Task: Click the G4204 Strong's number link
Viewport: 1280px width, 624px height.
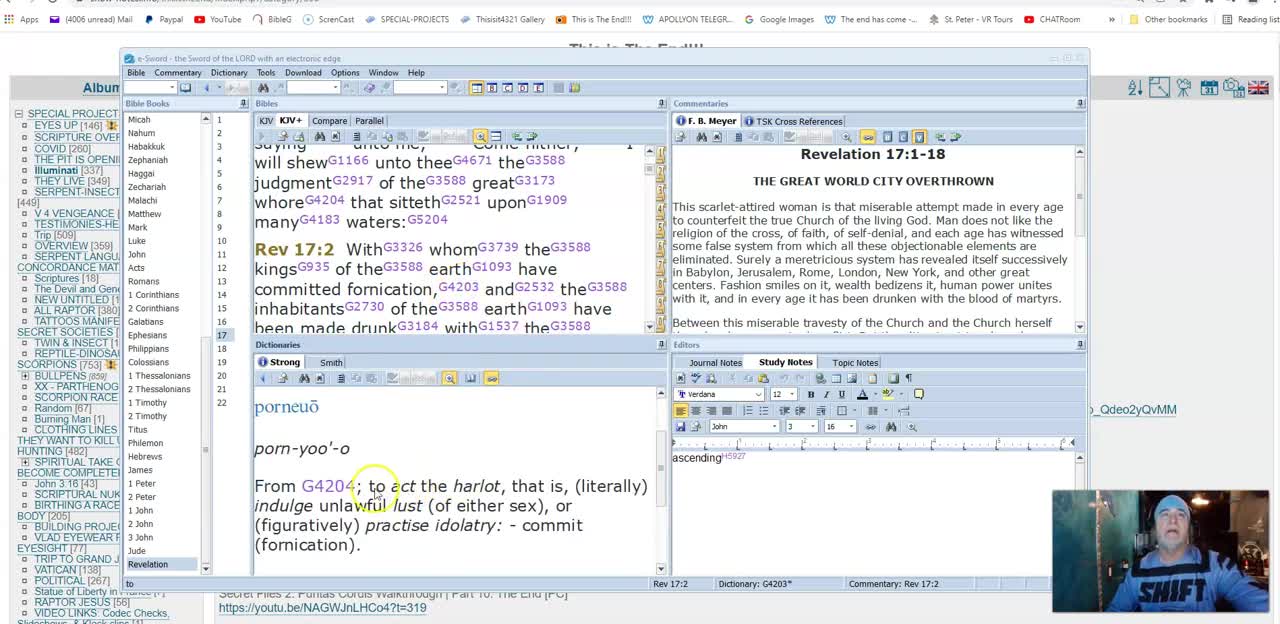Action: 327,486
